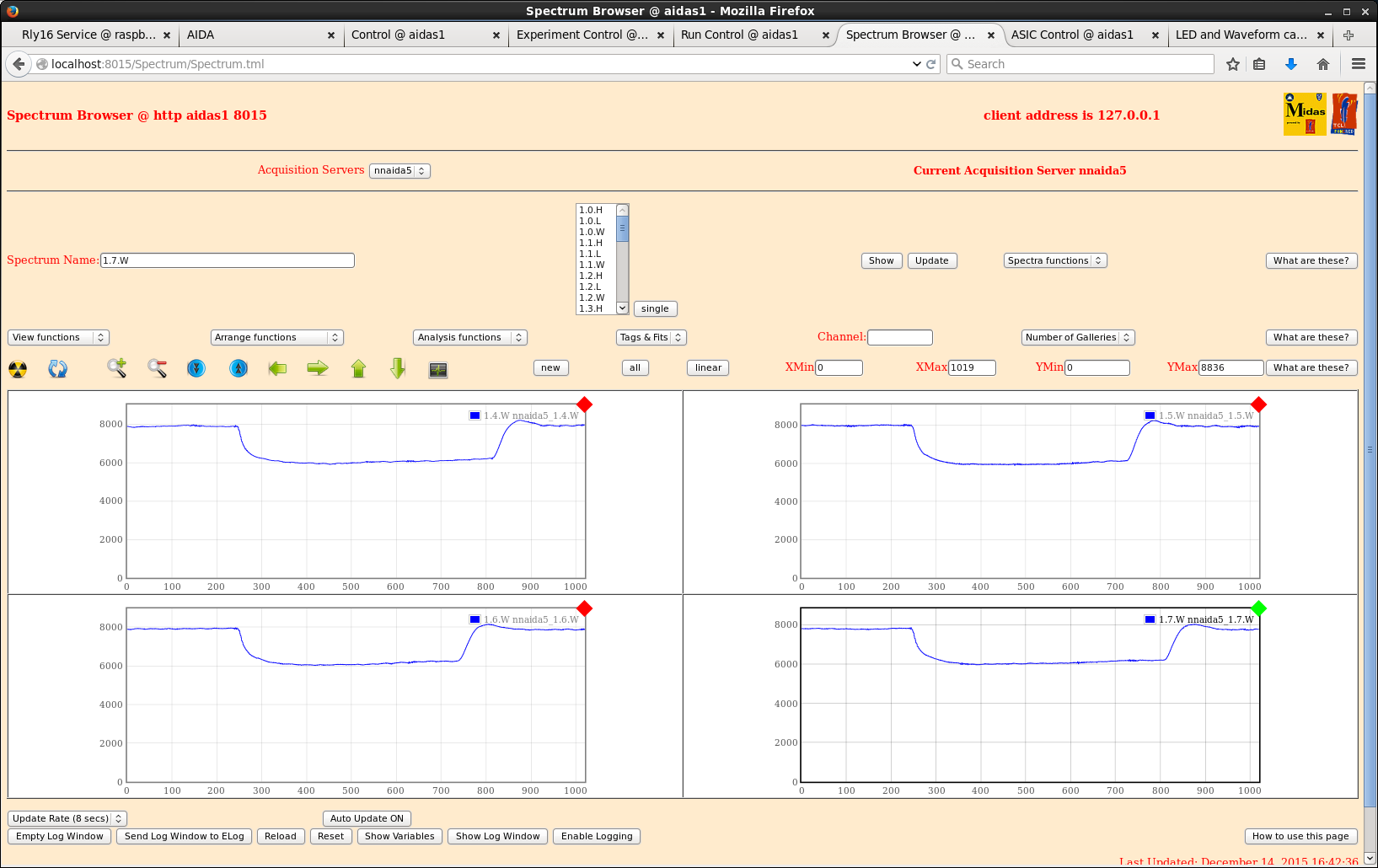
Task: Open URL history dropdown arrow
Action: 917,64
